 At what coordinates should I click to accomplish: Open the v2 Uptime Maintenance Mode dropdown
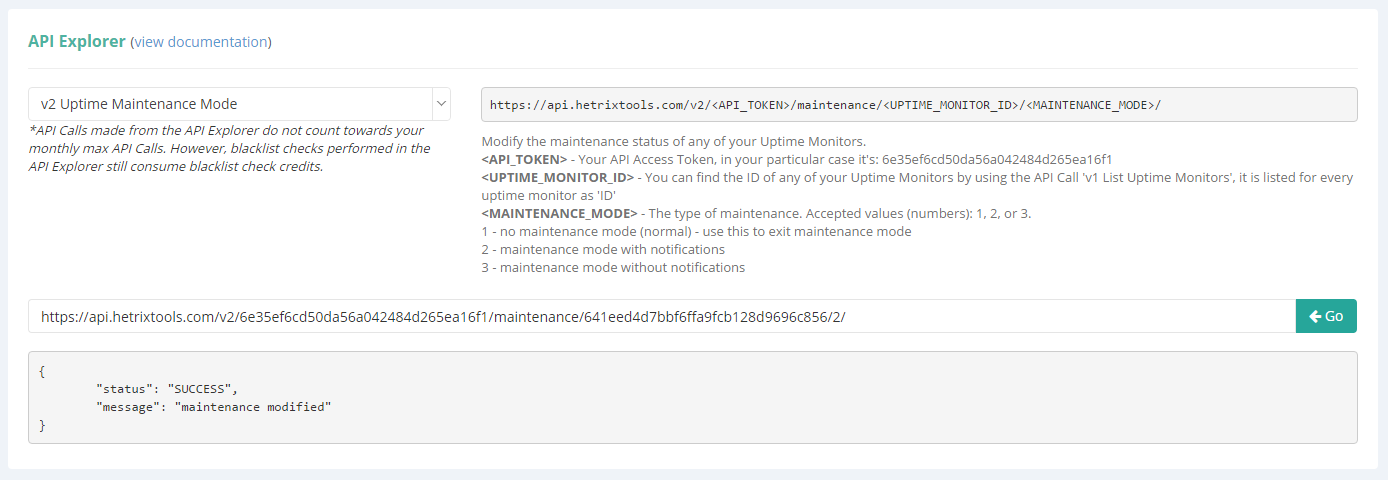tap(239, 104)
